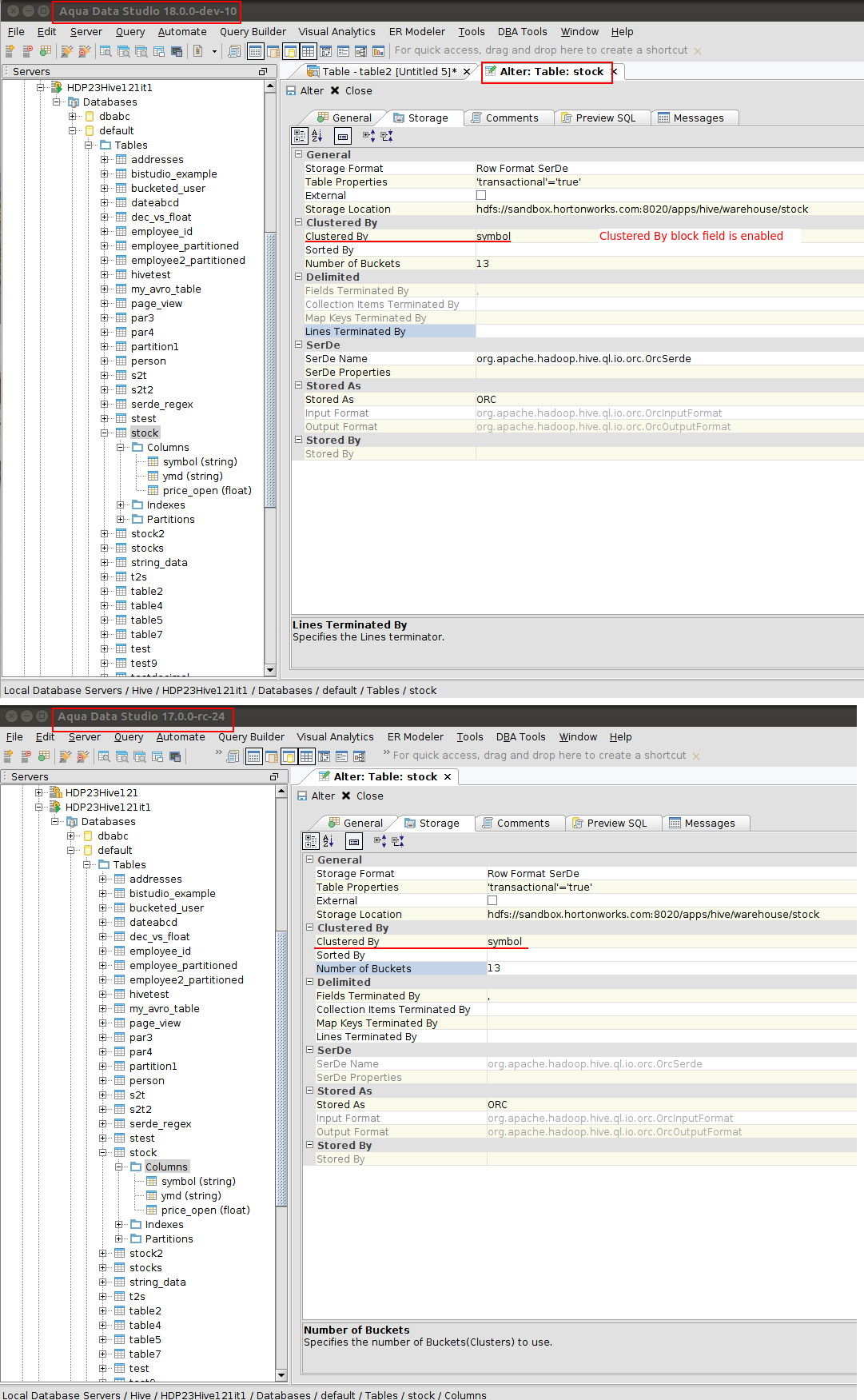Expand HDP23Hive121 server in 17.0 tree

[x=39, y=792]
